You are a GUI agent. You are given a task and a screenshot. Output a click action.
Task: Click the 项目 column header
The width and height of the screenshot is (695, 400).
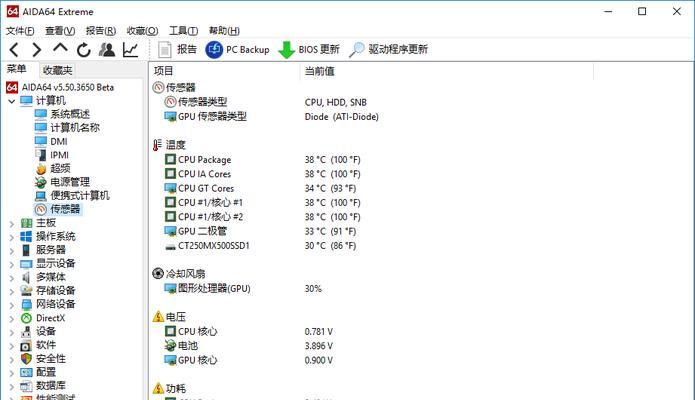click(225, 71)
